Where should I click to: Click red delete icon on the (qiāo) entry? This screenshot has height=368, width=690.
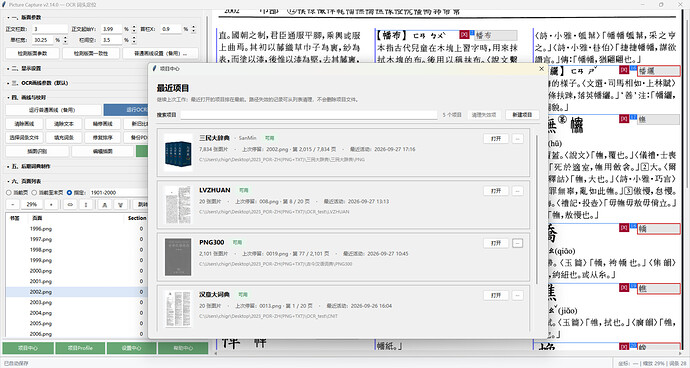click(624, 228)
